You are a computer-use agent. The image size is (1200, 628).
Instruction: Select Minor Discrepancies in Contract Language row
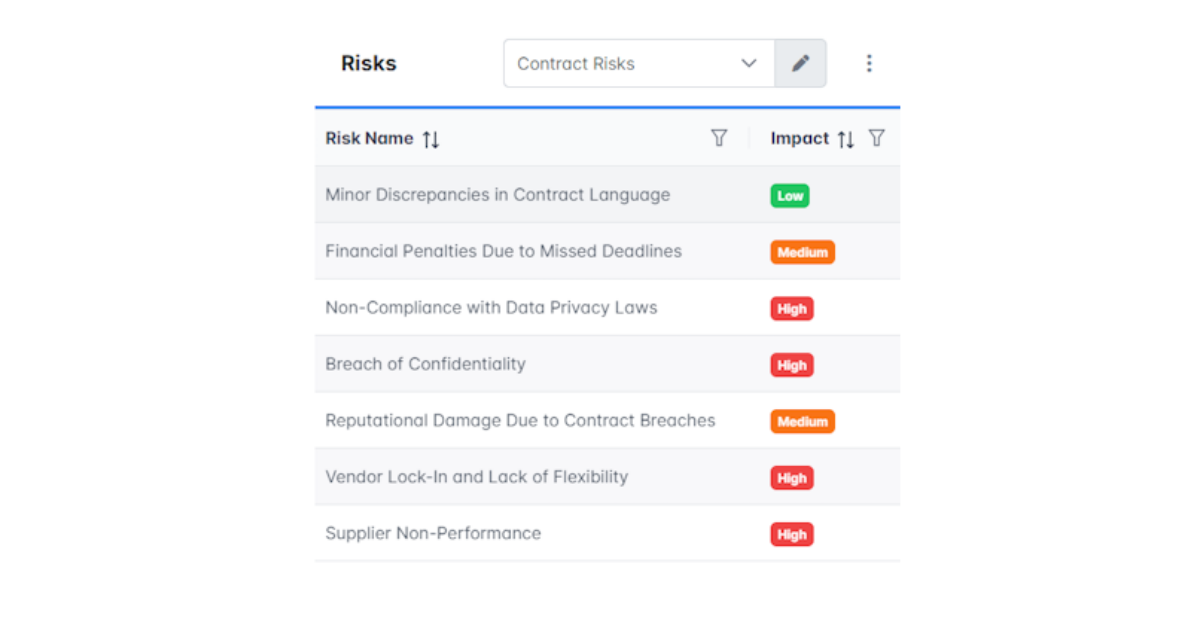(x=607, y=195)
